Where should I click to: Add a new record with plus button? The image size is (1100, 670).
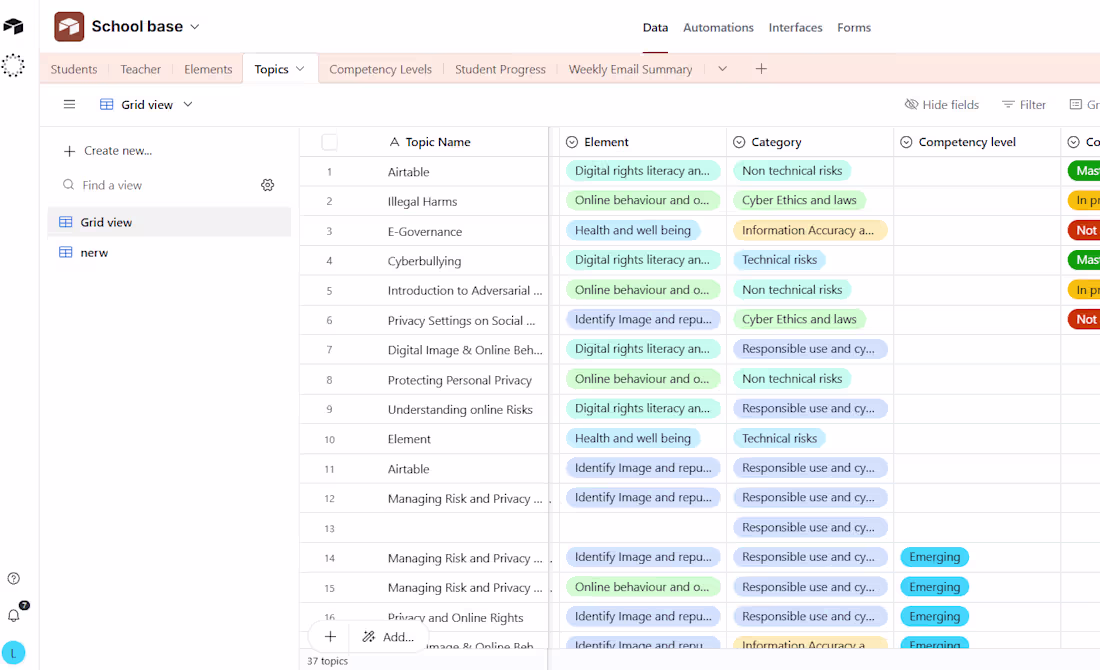tap(330, 637)
